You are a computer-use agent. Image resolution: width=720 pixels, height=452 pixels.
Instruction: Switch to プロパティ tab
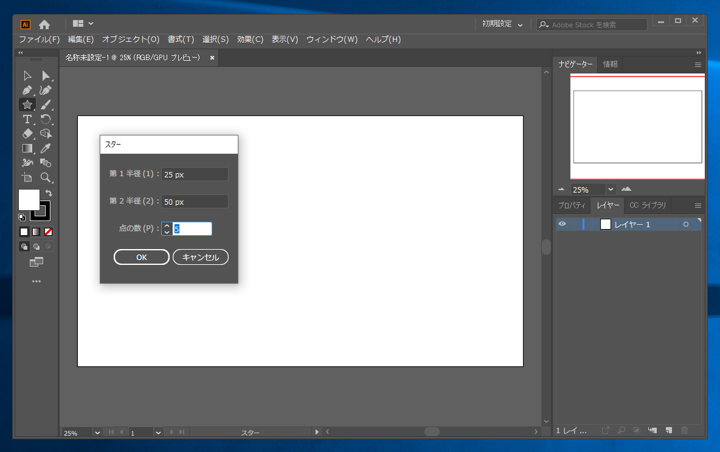click(x=572, y=205)
